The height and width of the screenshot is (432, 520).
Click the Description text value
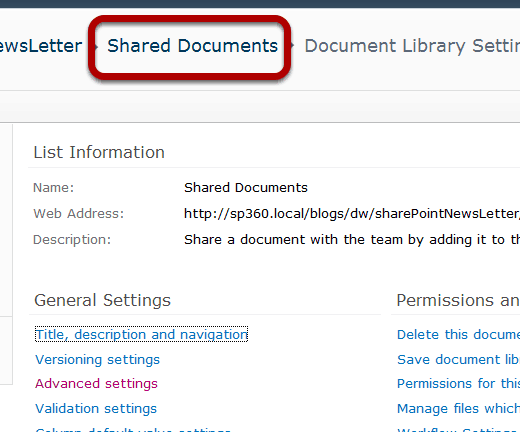(352, 240)
